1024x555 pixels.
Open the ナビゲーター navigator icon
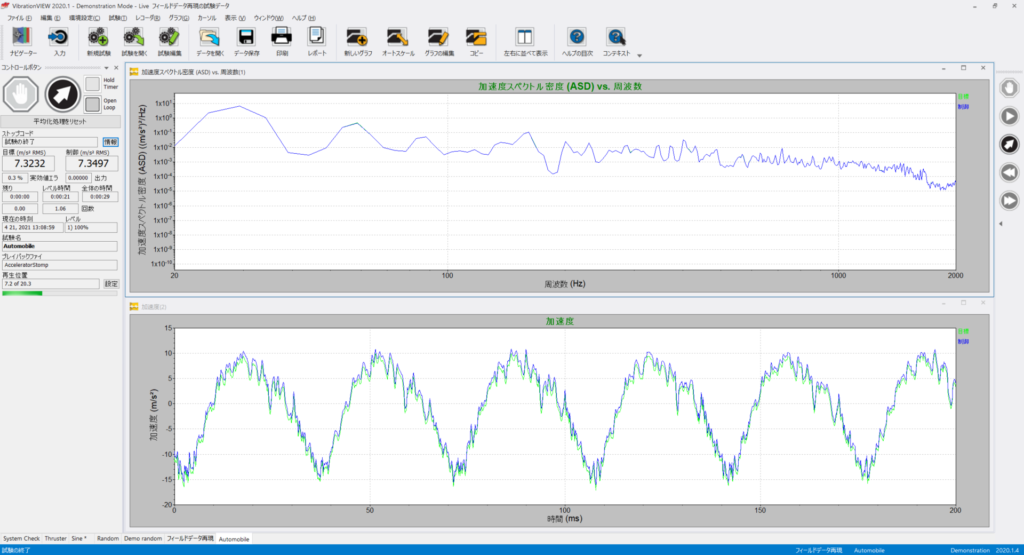[x=22, y=41]
